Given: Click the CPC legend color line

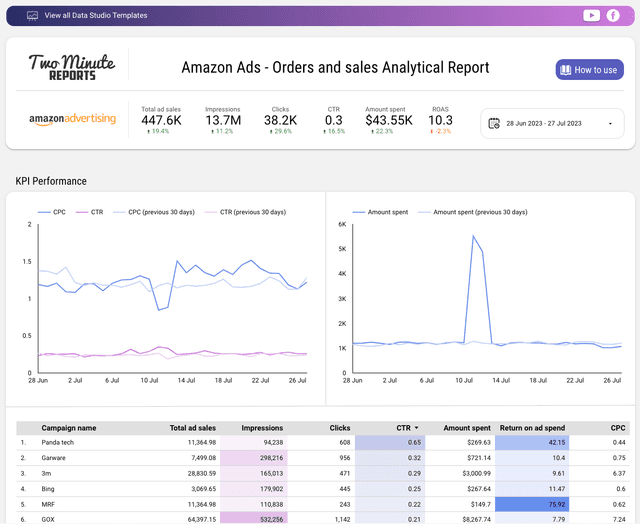Looking at the screenshot, I should pyautogui.click(x=44, y=212).
